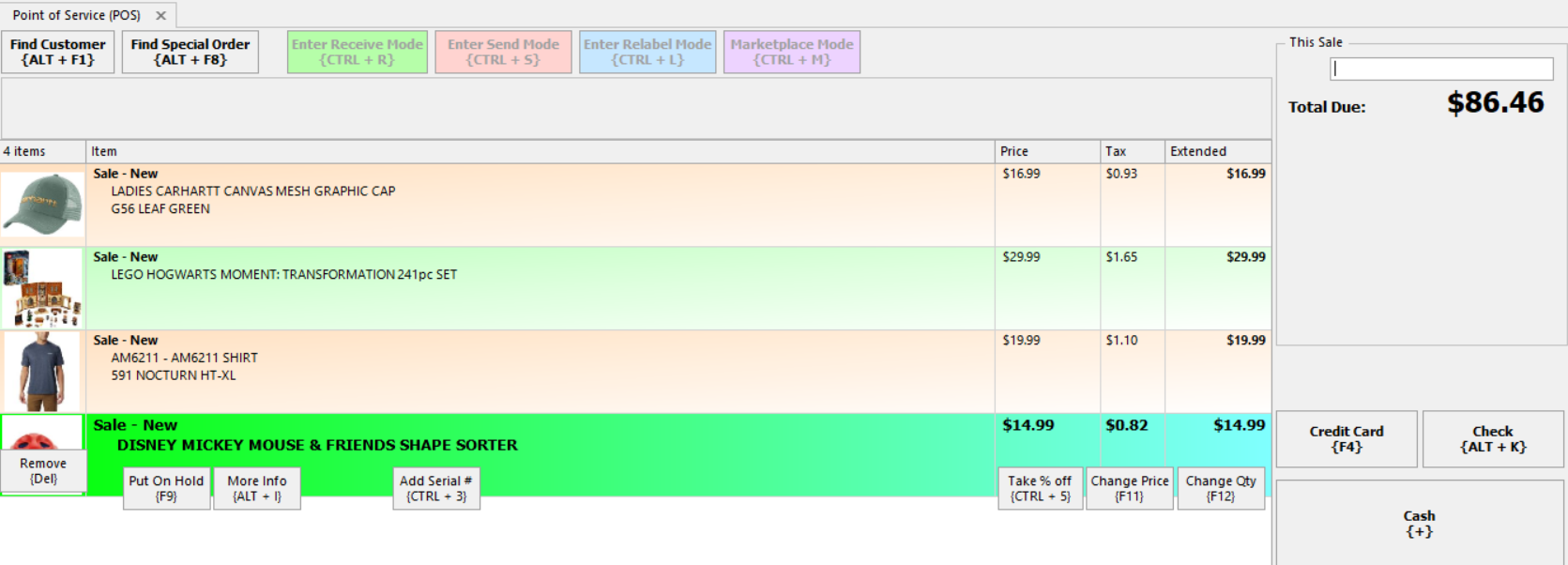Click Add Serial # button
Screen dimensions: 1568x565
coord(436,488)
